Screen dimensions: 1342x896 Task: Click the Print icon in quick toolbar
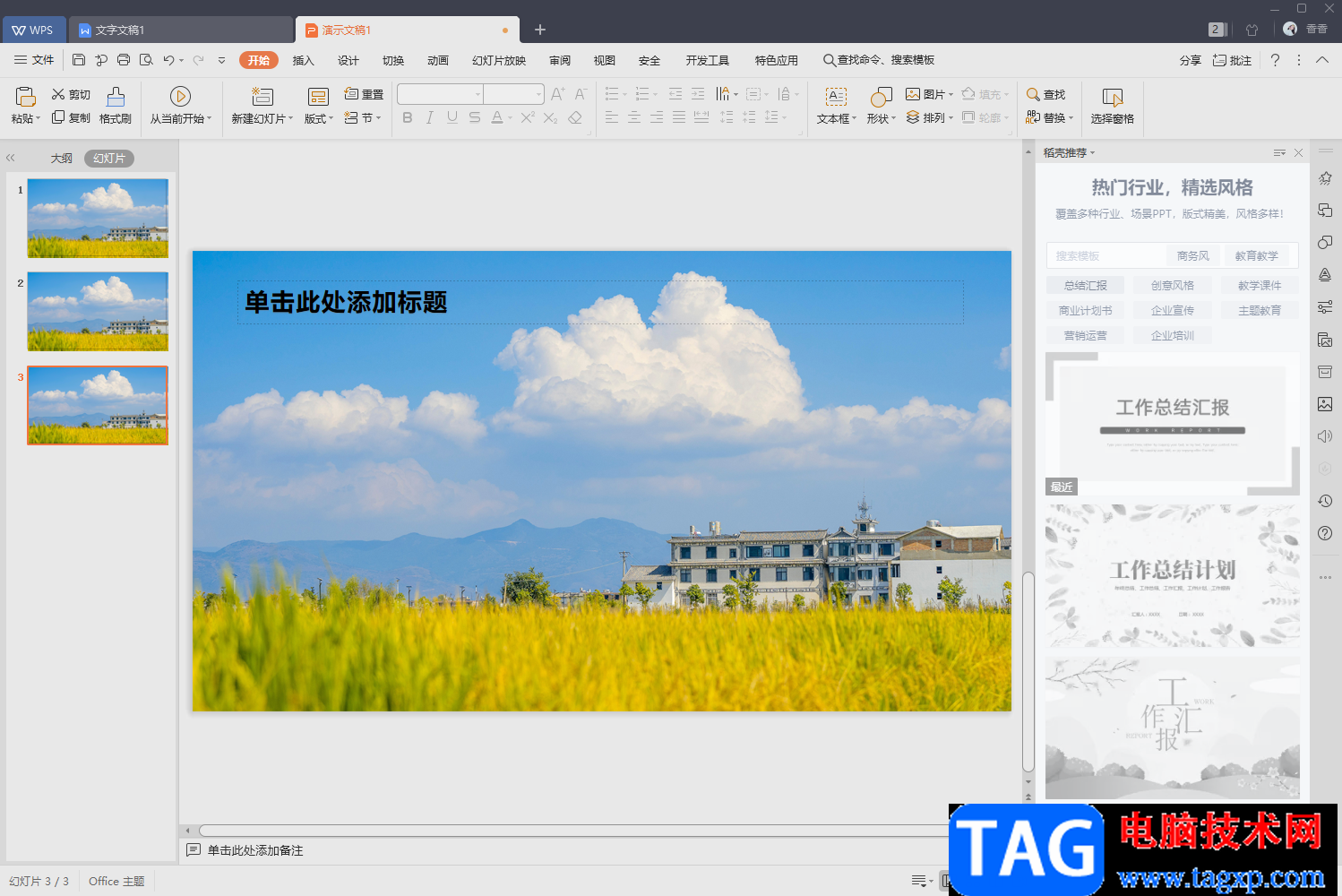[x=124, y=60]
